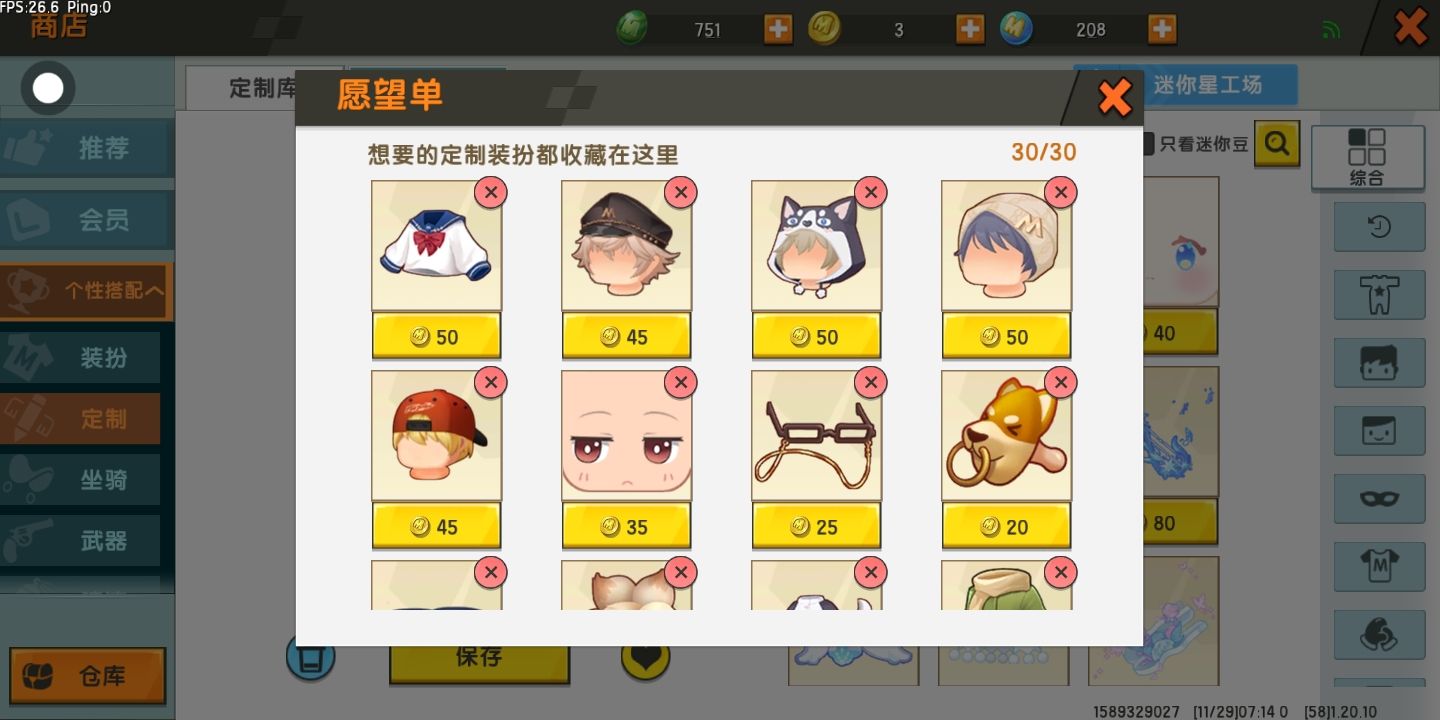The height and width of the screenshot is (720, 1440).
Task: Collapse the 个性搭配 sidebar section
Action: coord(87,291)
